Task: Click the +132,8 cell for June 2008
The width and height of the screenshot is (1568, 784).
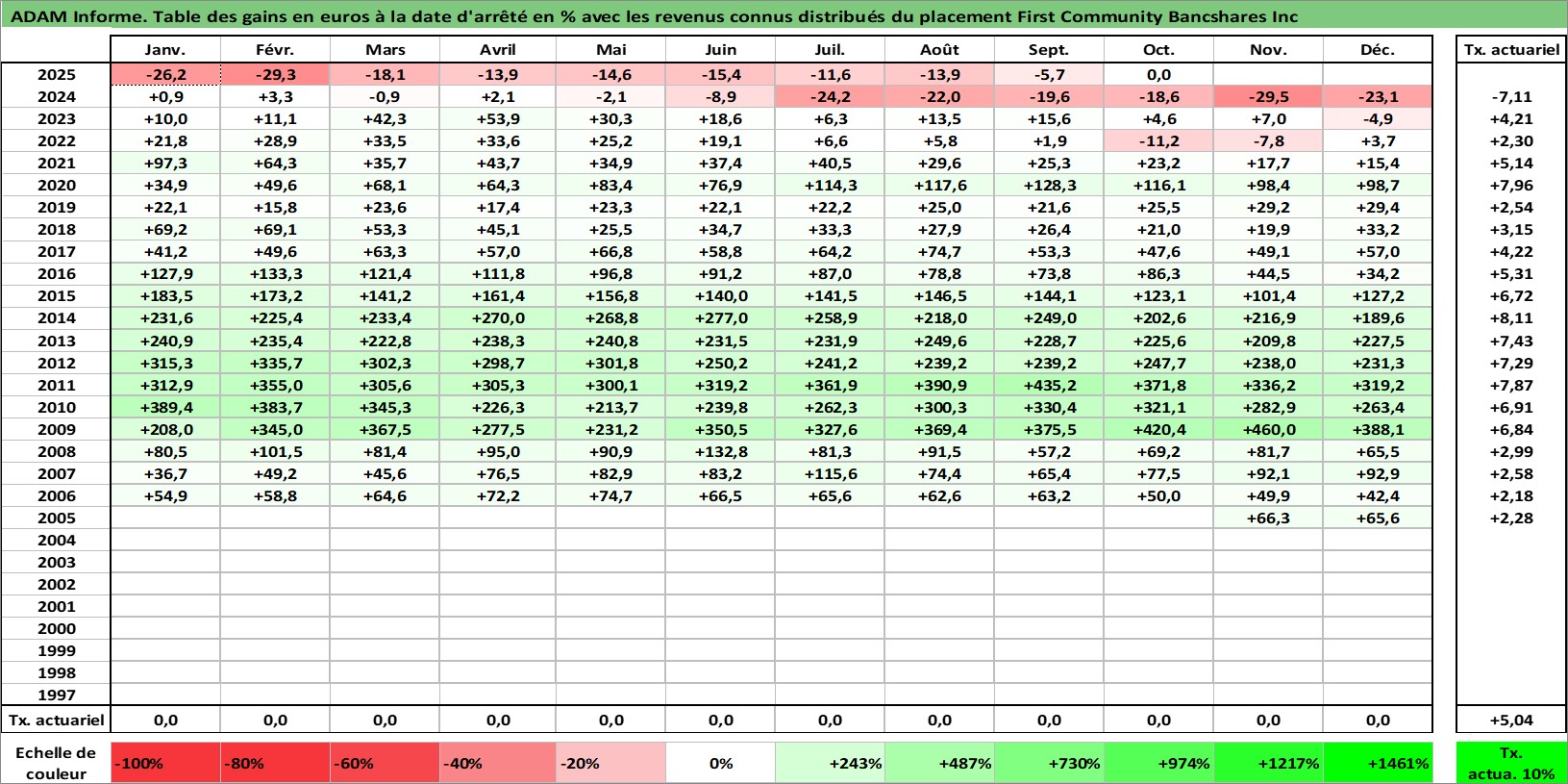Action: tap(721, 452)
